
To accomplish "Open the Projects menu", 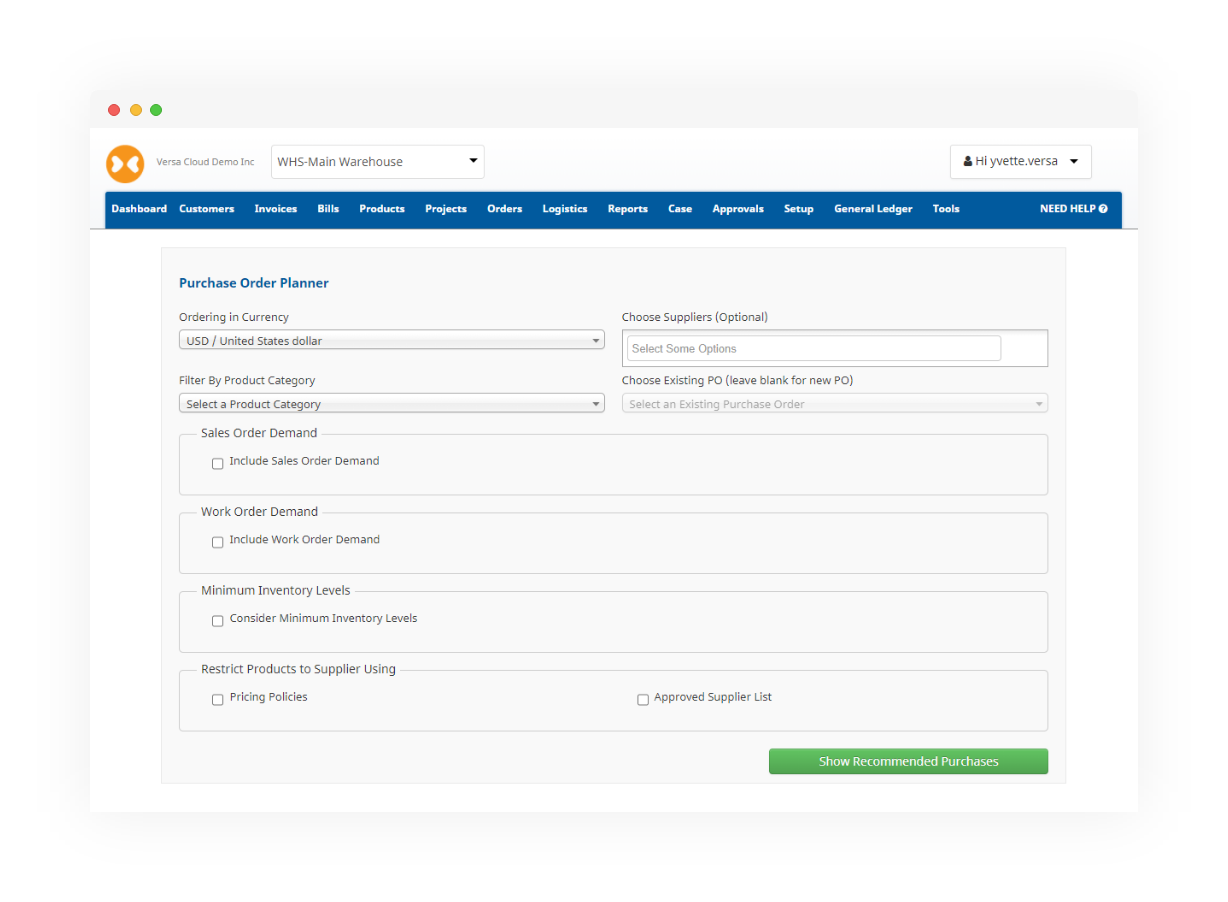I will [446, 209].
